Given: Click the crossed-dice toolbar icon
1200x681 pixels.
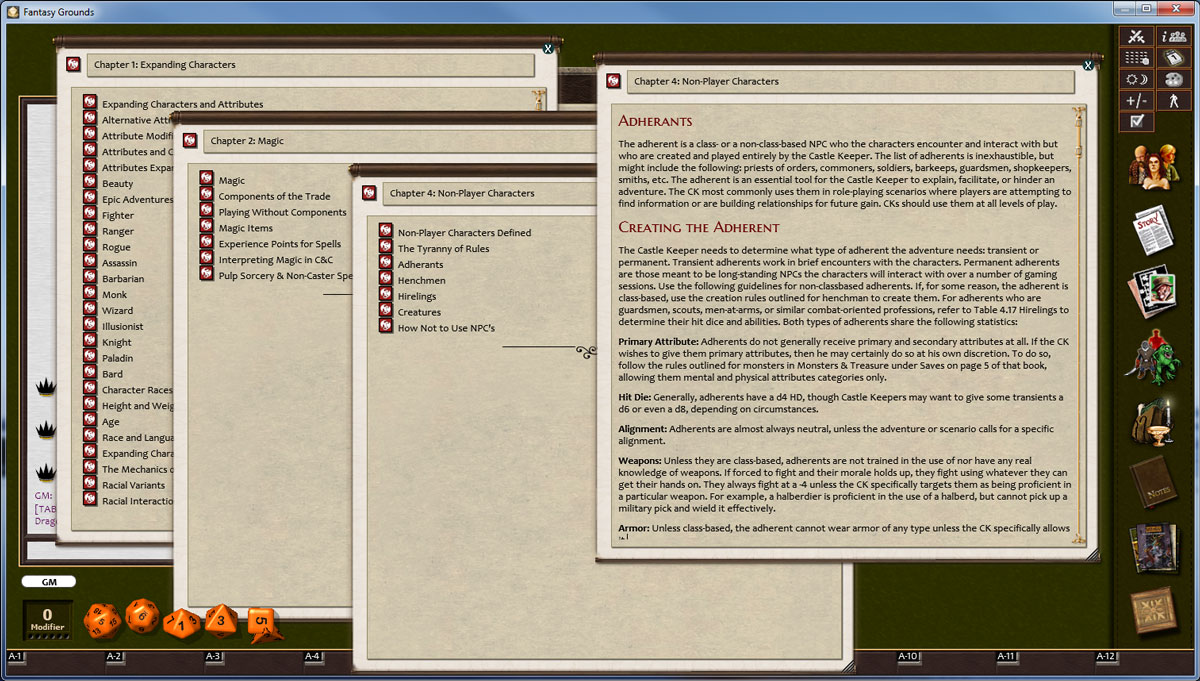Looking at the screenshot, I should click(1137, 36).
